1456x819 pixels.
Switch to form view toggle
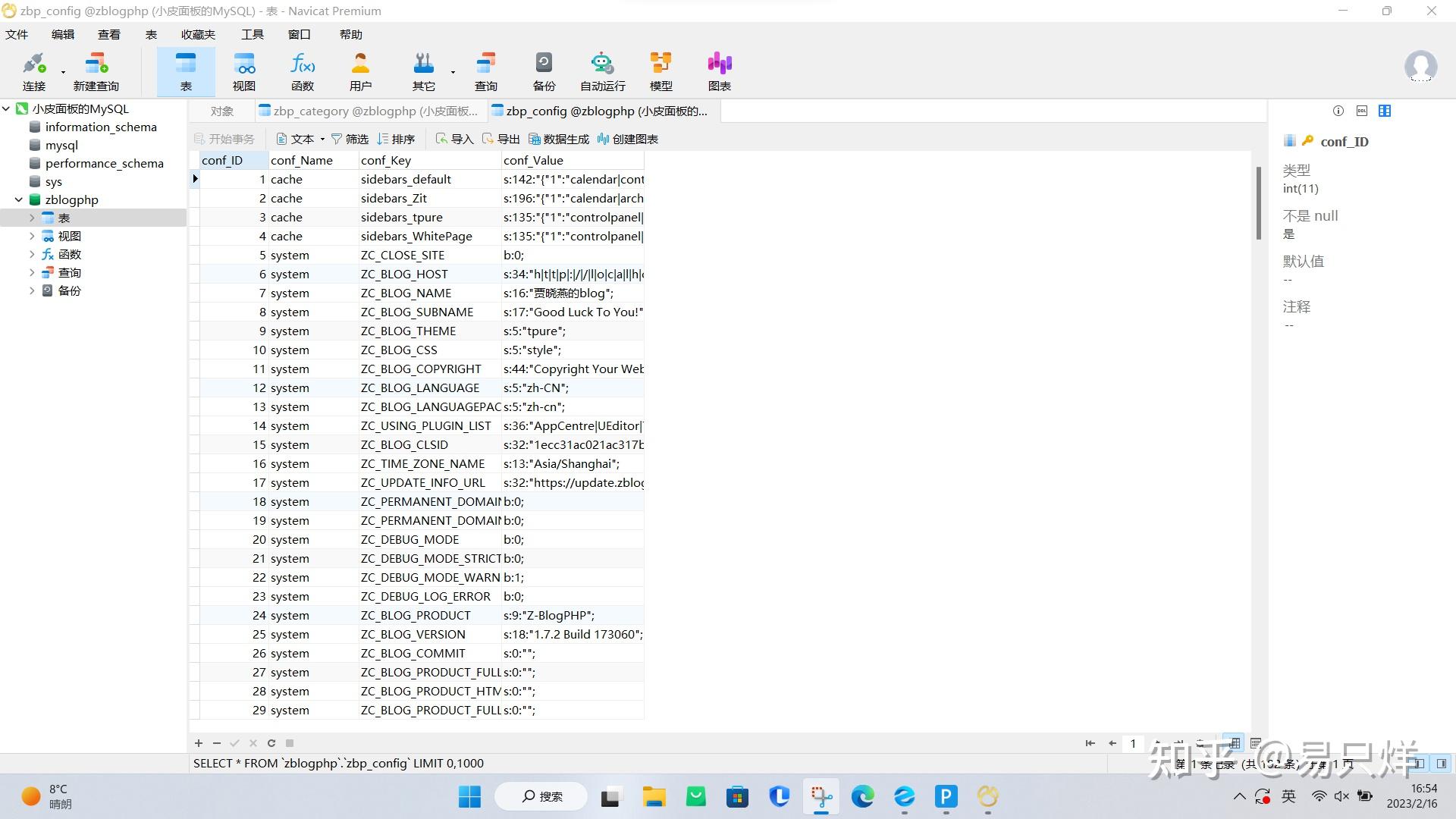click(x=1256, y=743)
